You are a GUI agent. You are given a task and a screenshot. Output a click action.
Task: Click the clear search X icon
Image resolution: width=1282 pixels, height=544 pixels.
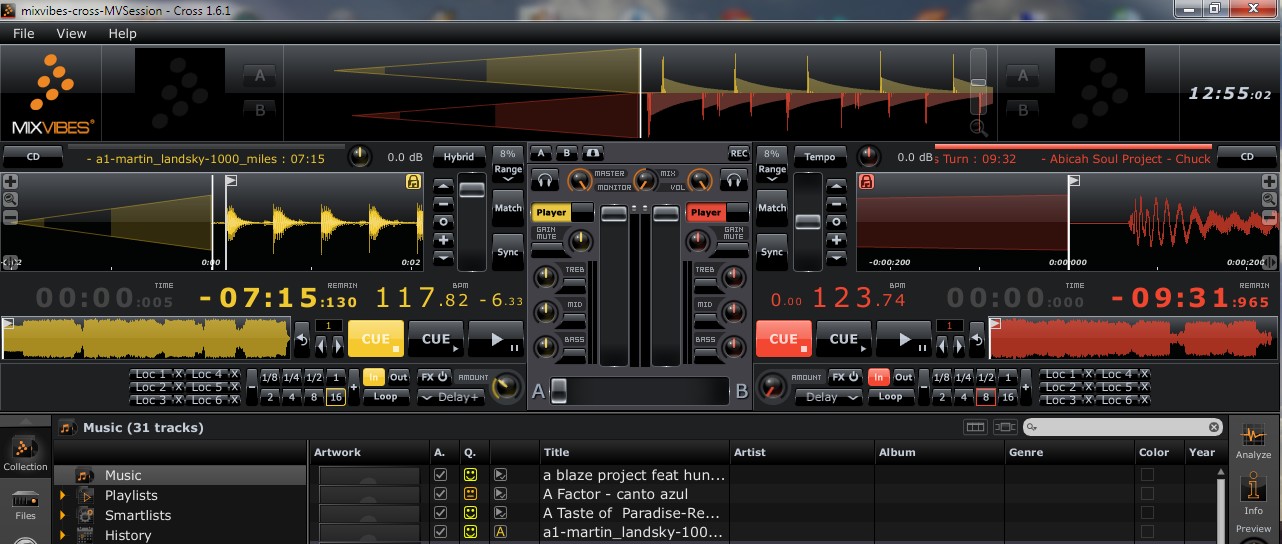pos(1214,427)
